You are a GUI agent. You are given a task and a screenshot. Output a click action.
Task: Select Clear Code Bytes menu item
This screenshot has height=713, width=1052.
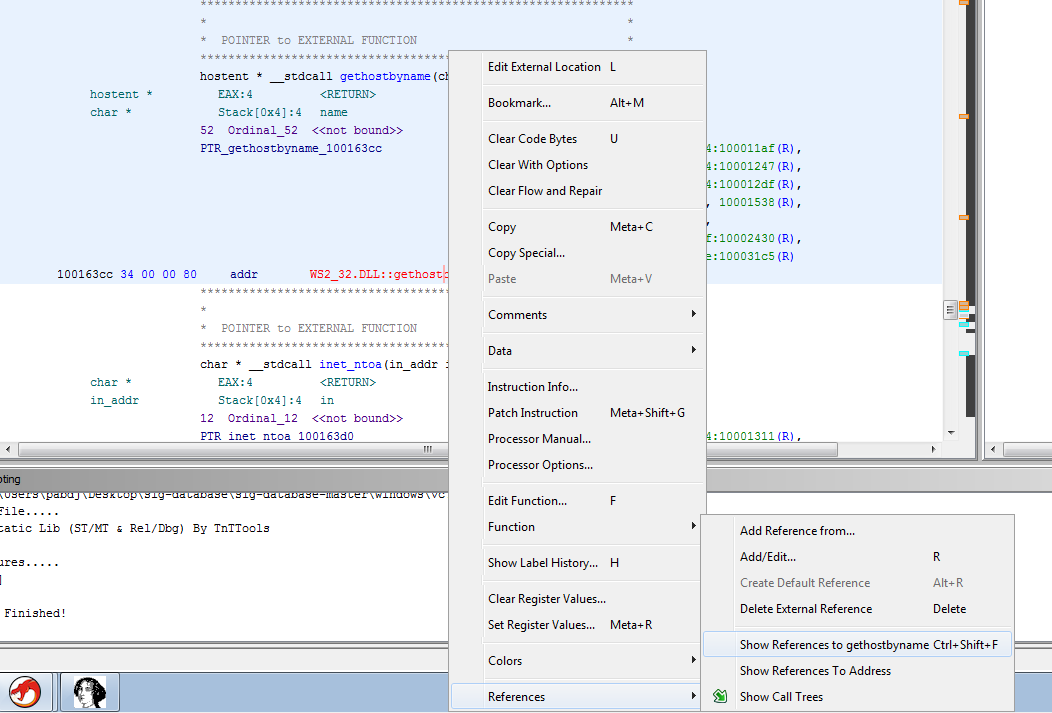[532, 139]
